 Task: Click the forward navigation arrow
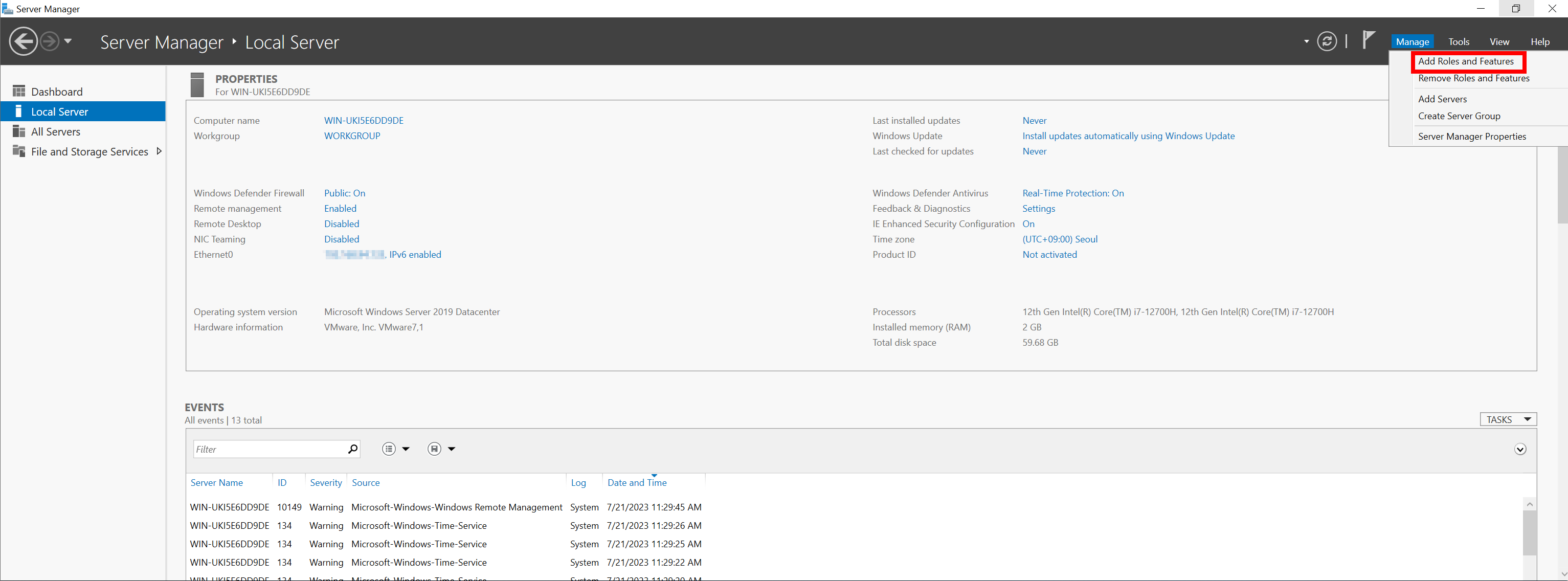(x=49, y=41)
